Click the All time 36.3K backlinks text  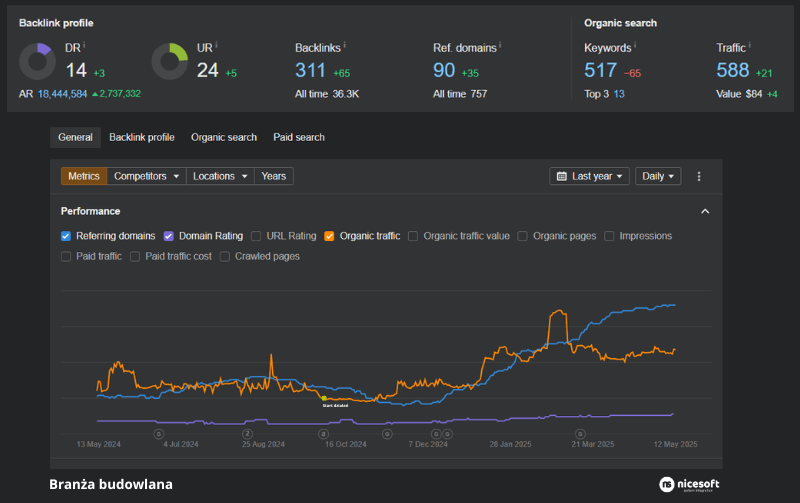[x=327, y=94]
